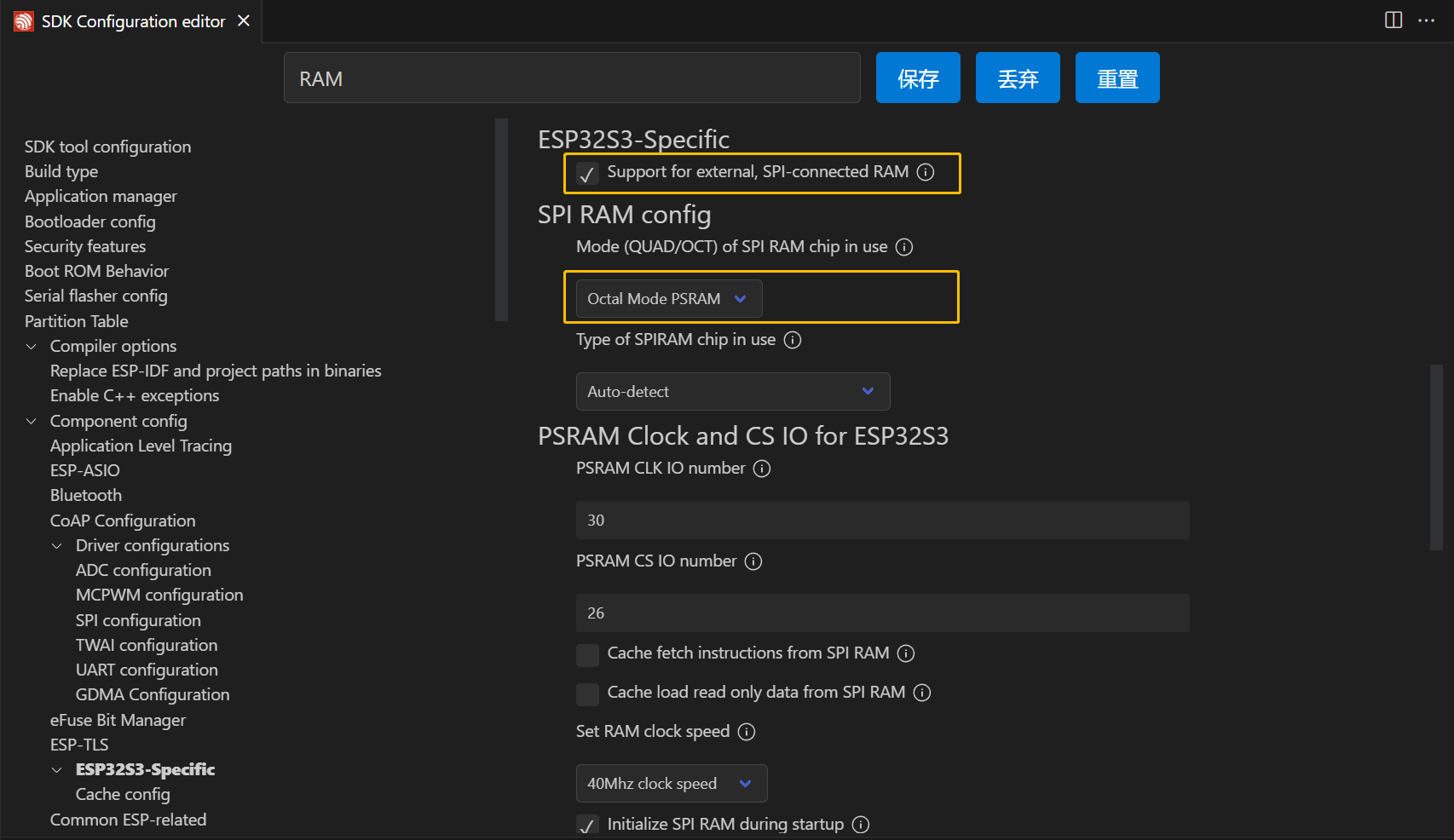Go to eFuse Bit Manager
Viewport: 1454px width, 840px height.
pos(118,720)
